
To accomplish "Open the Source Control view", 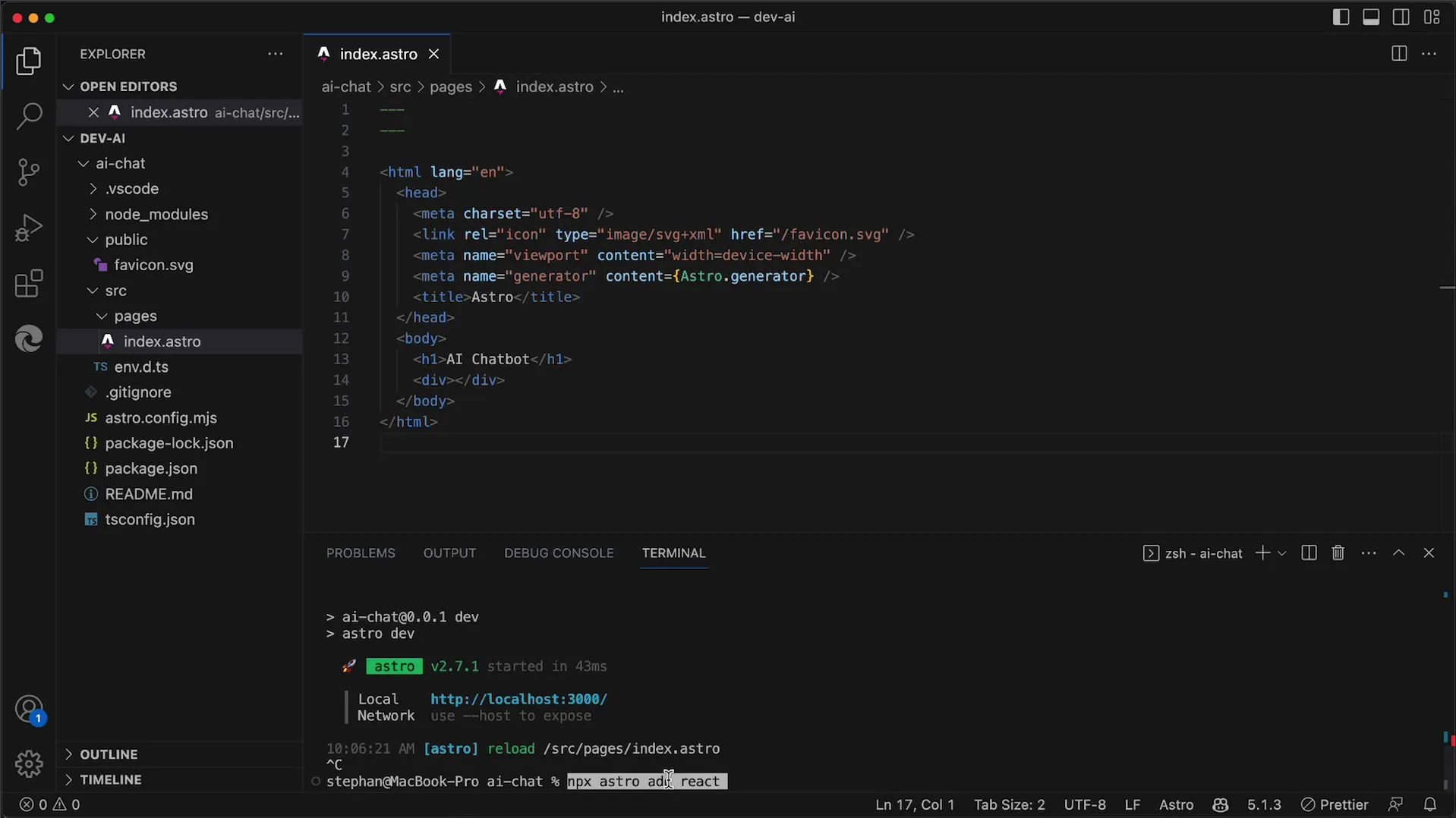I will tap(29, 172).
